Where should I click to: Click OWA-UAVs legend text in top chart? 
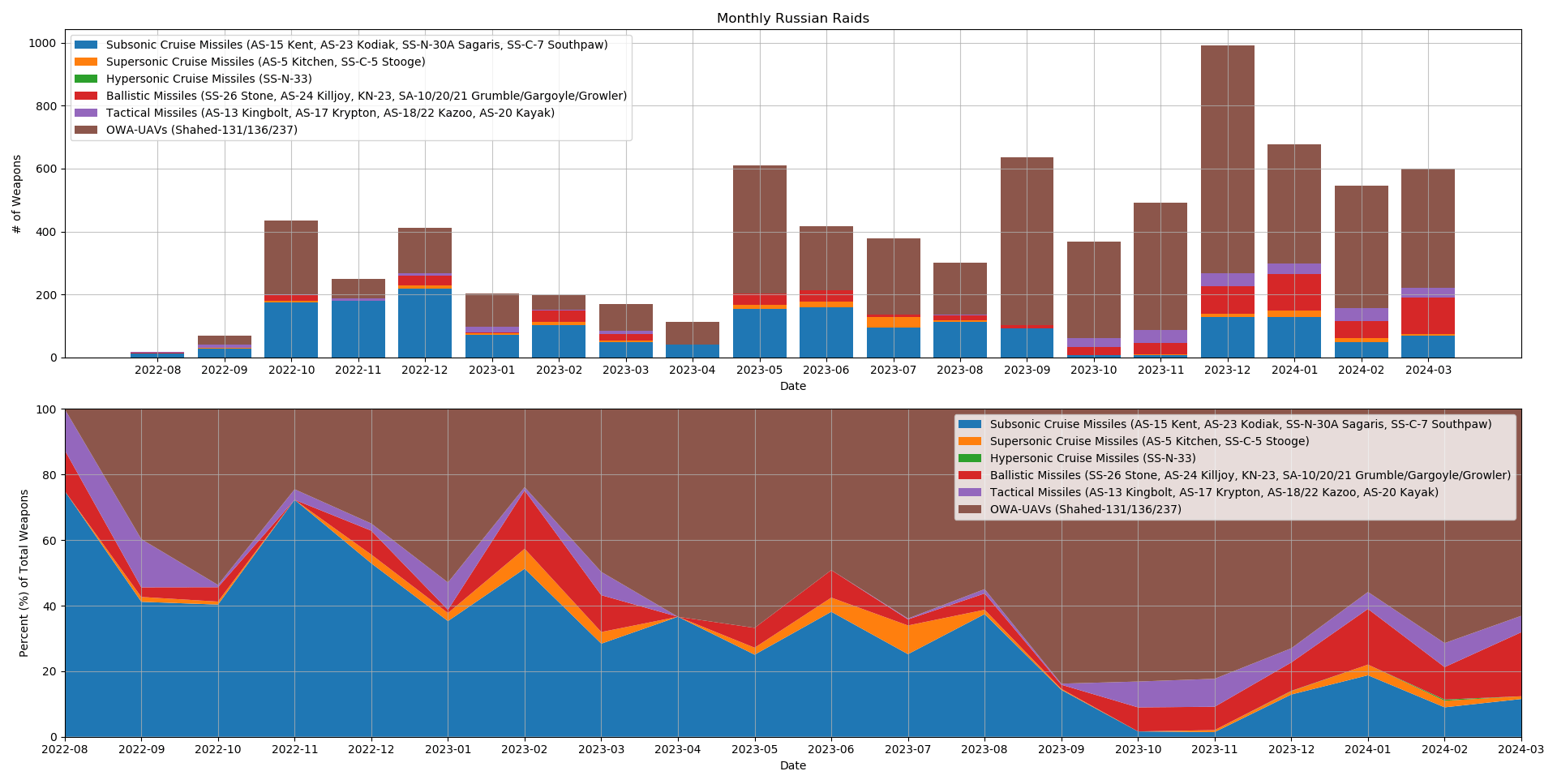pos(201,131)
